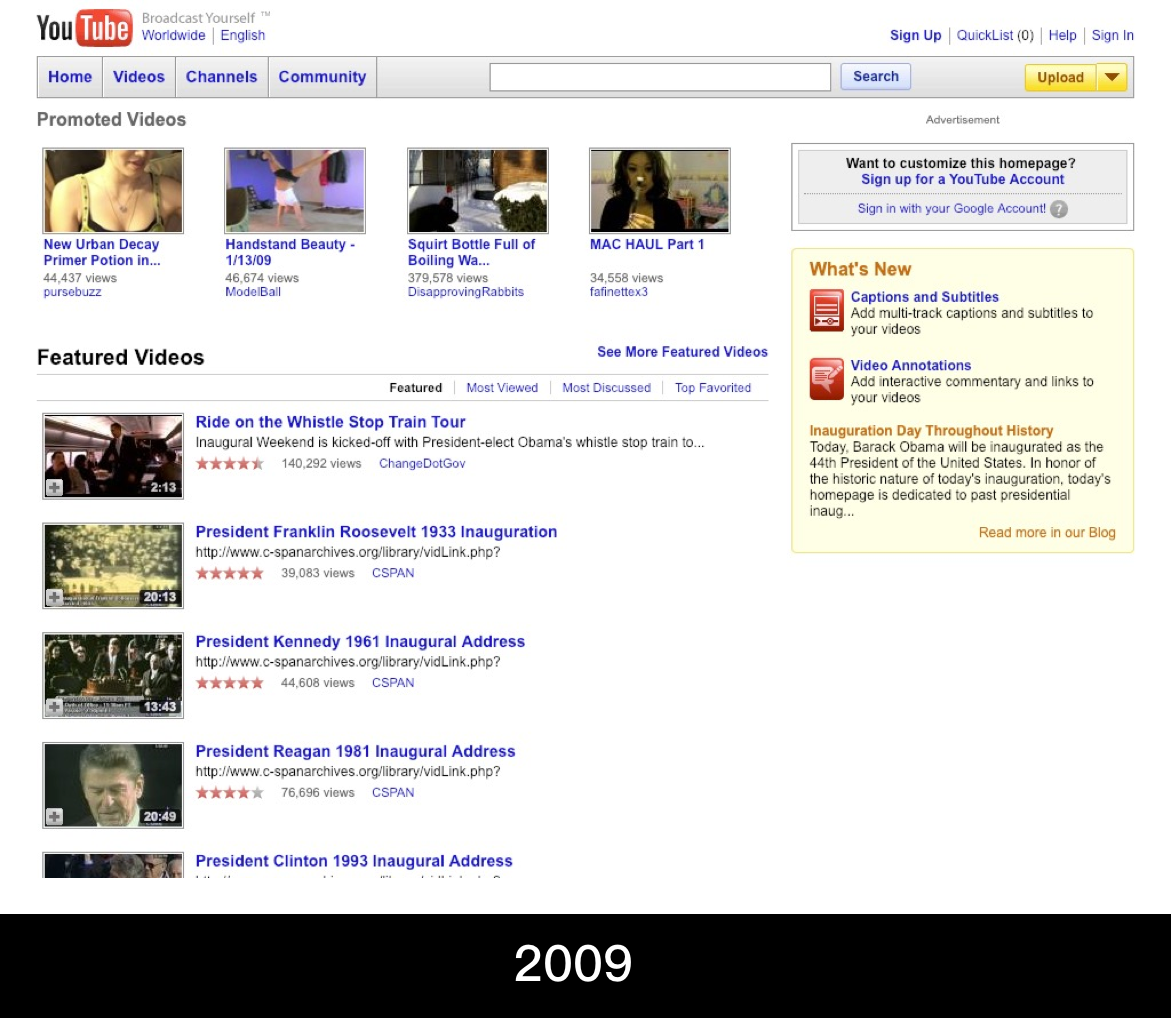Open the Help link in header
The image size is (1171, 1018).
click(1062, 35)
